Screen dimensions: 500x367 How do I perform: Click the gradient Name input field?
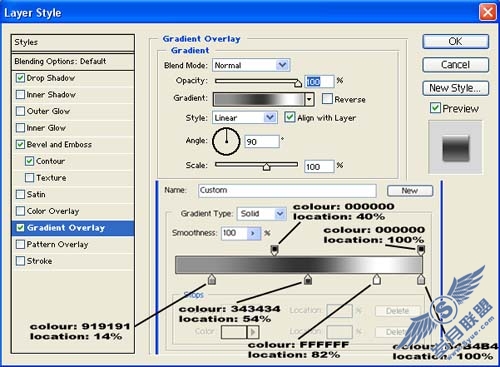coord(287,191)
